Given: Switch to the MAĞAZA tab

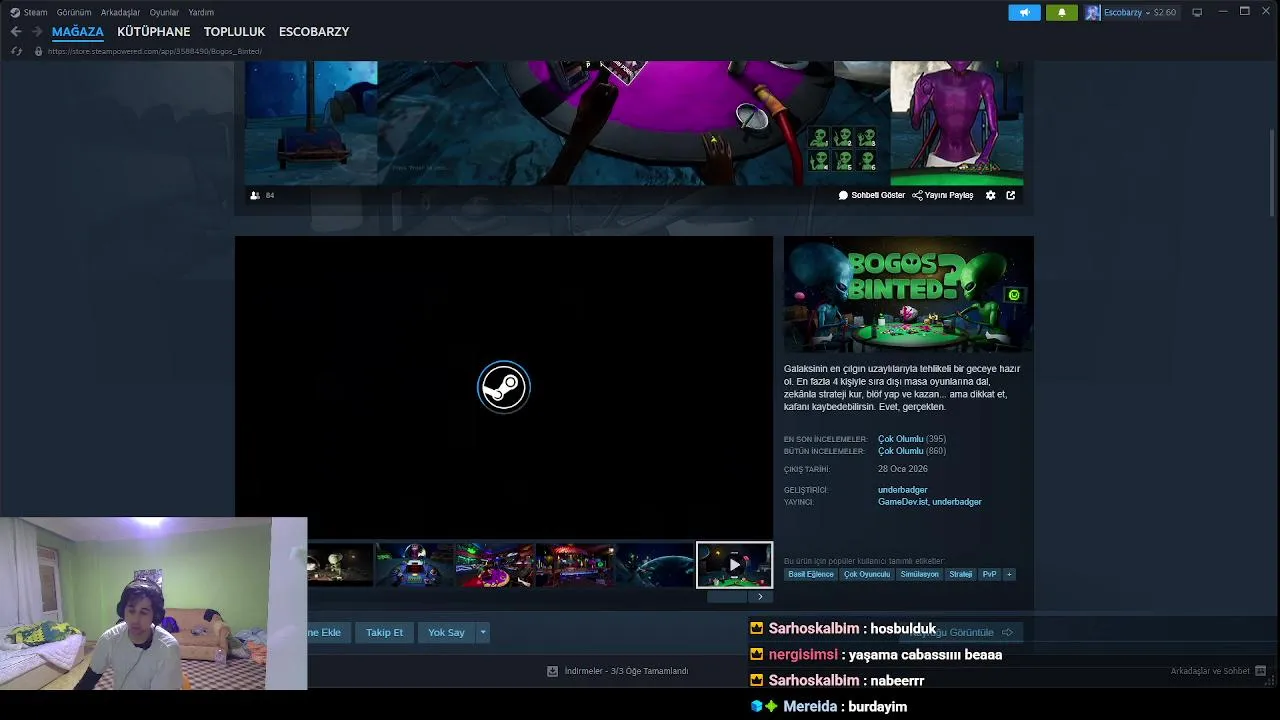Looking at the screenshot, I should (78, 32).
